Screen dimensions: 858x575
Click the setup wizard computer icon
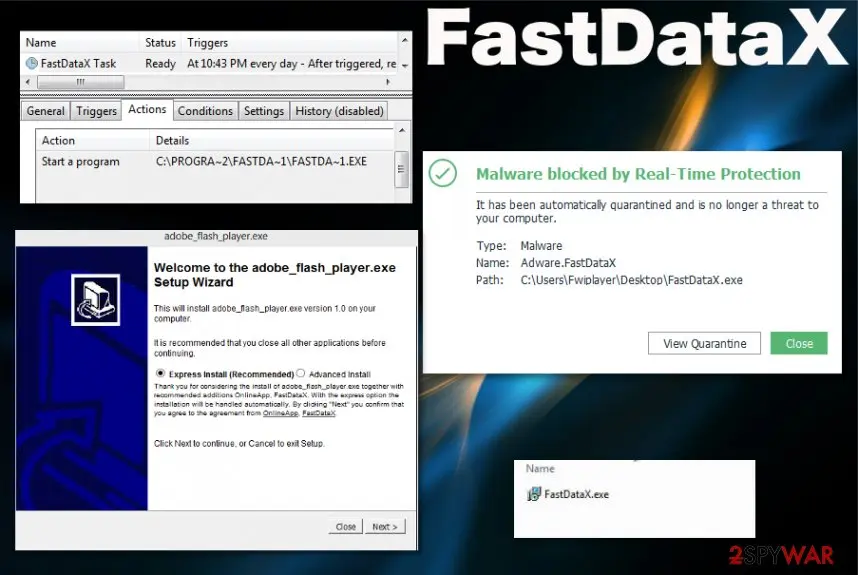pyautogui.click(x=95, y=300)
